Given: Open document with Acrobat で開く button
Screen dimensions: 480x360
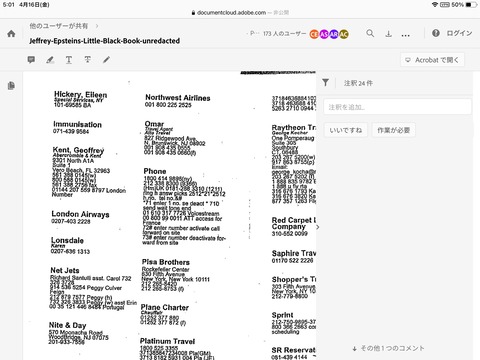Looking at the screenshot, I should [432, 60].
